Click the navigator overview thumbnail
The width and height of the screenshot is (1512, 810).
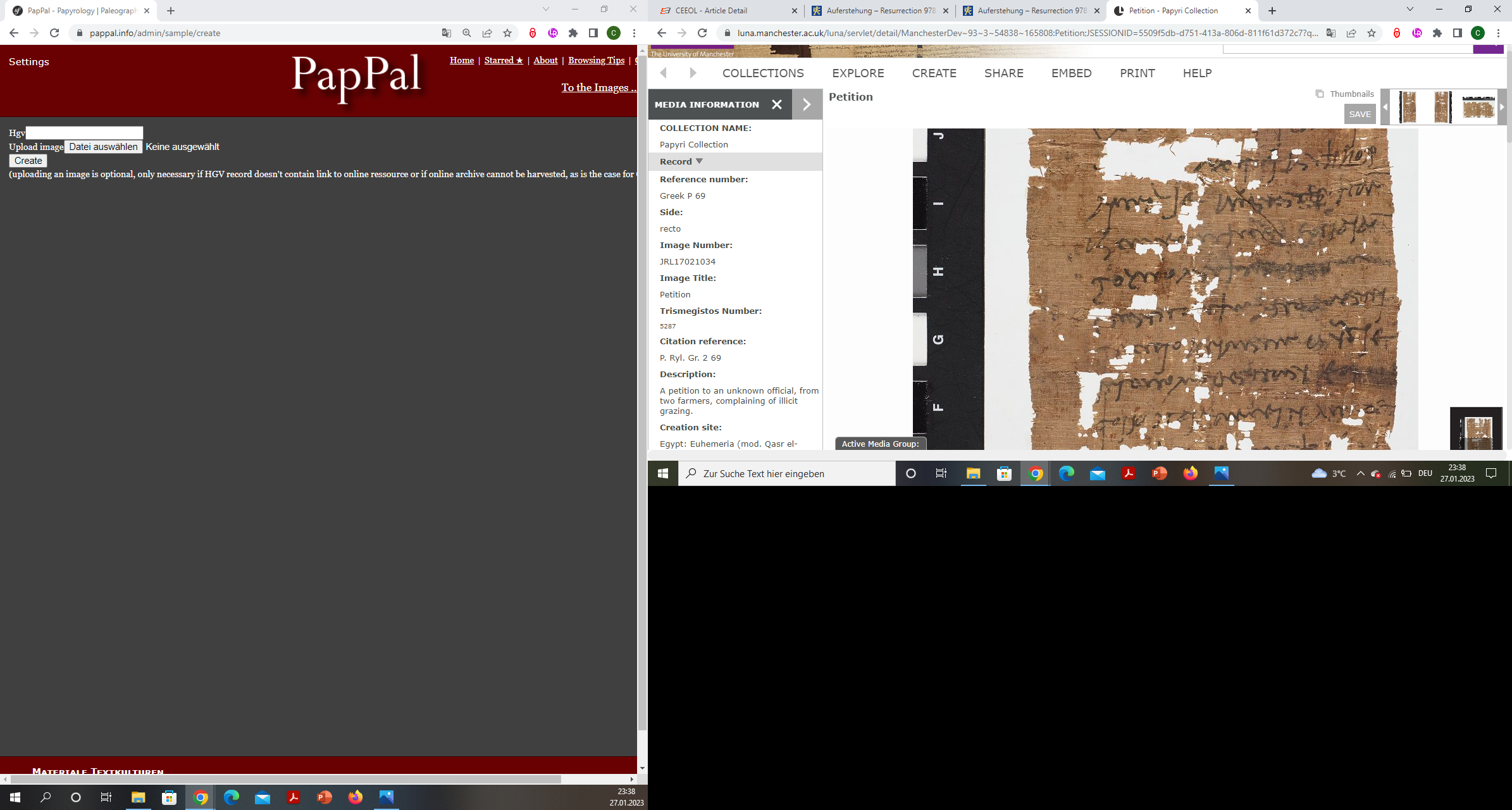click(x=1476, y=428)
